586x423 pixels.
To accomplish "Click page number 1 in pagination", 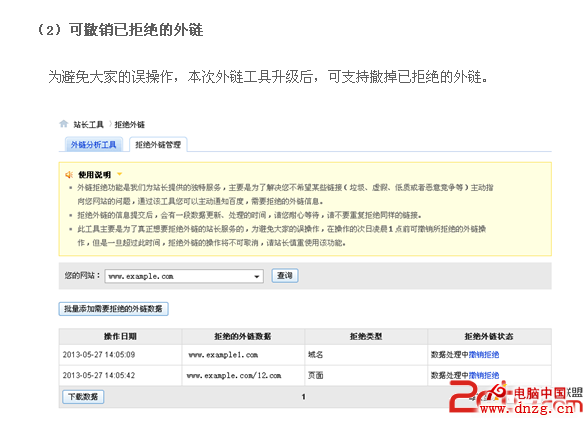I will click(x=303, y=397).
